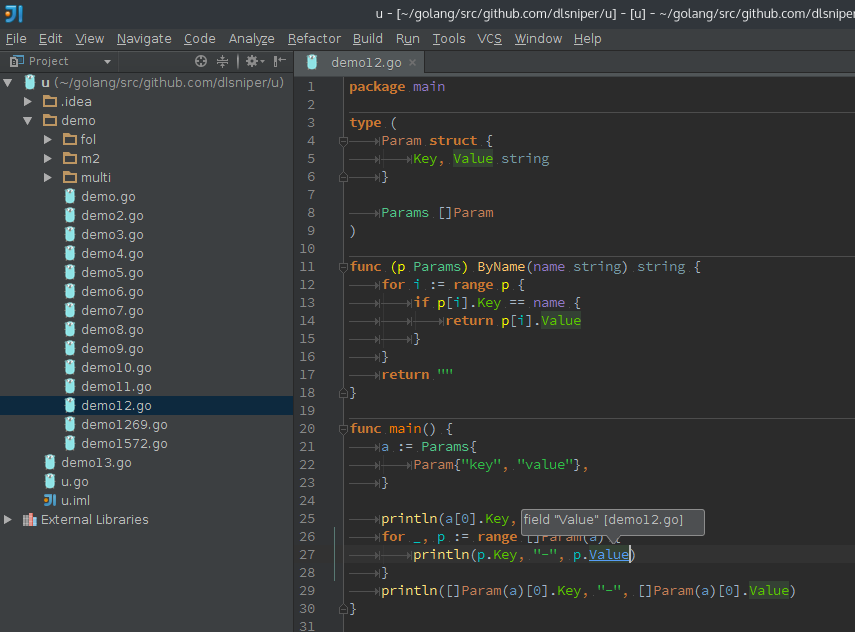Viewport: 855px width, 632px height.
Task: Close the demo12.go editor tab
Action: coord(411,61)
